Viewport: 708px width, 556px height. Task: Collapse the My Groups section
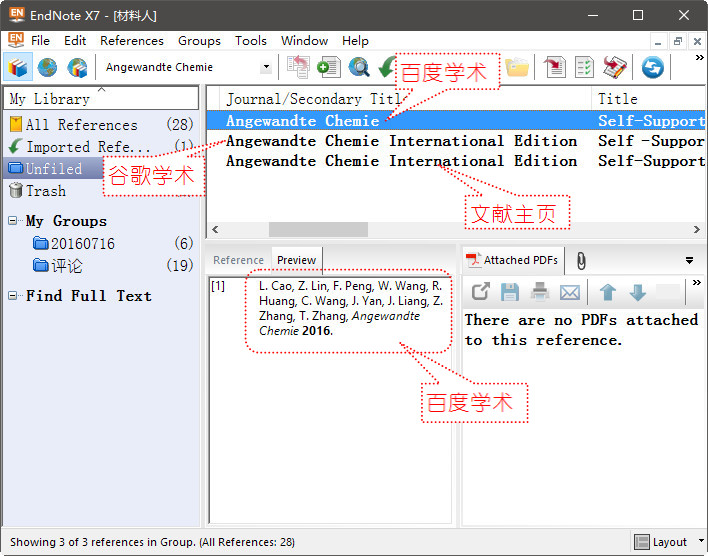click(13, 221)
